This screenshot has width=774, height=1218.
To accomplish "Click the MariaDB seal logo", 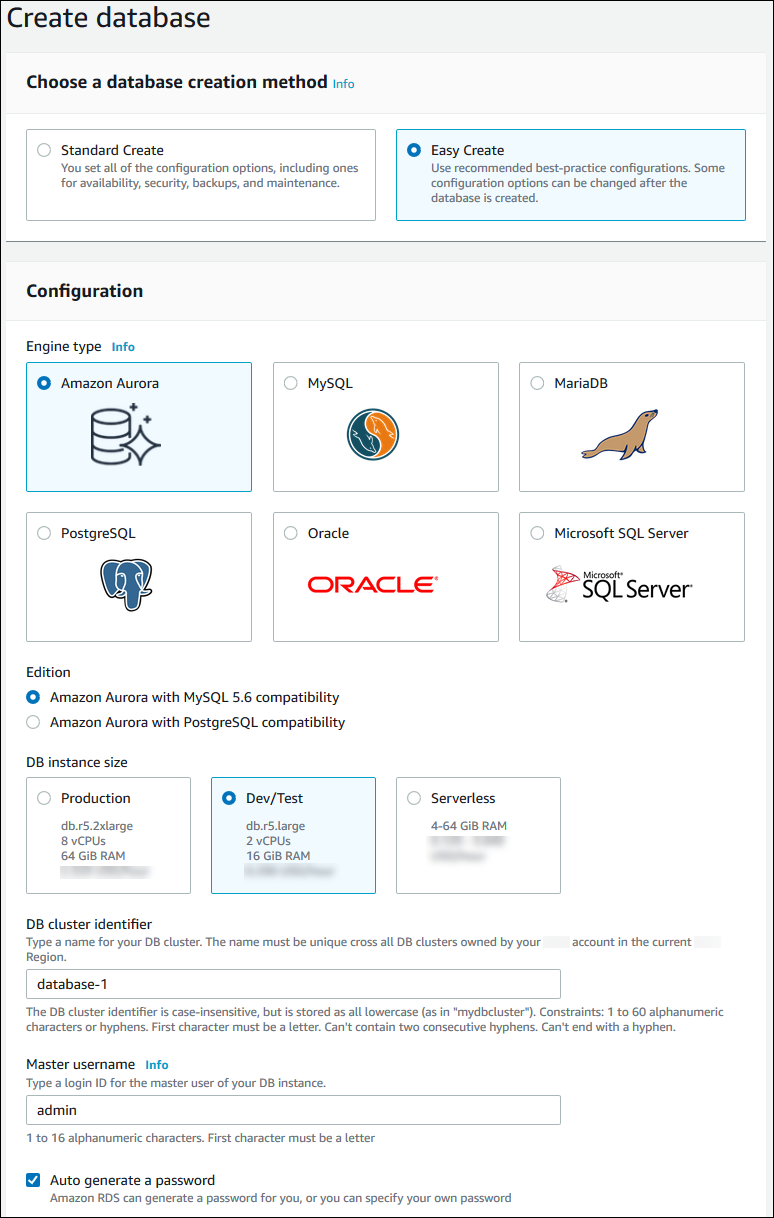I will pyautogui.click(x=620, y=435).
